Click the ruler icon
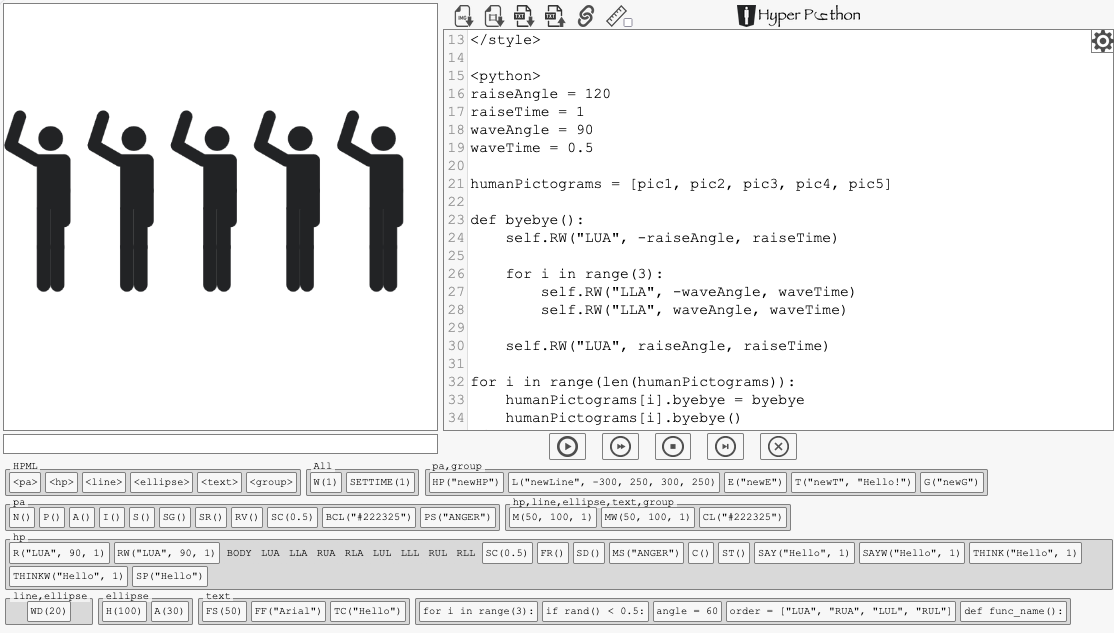Viewport: 1114px width, 633px height. point(616,16)
